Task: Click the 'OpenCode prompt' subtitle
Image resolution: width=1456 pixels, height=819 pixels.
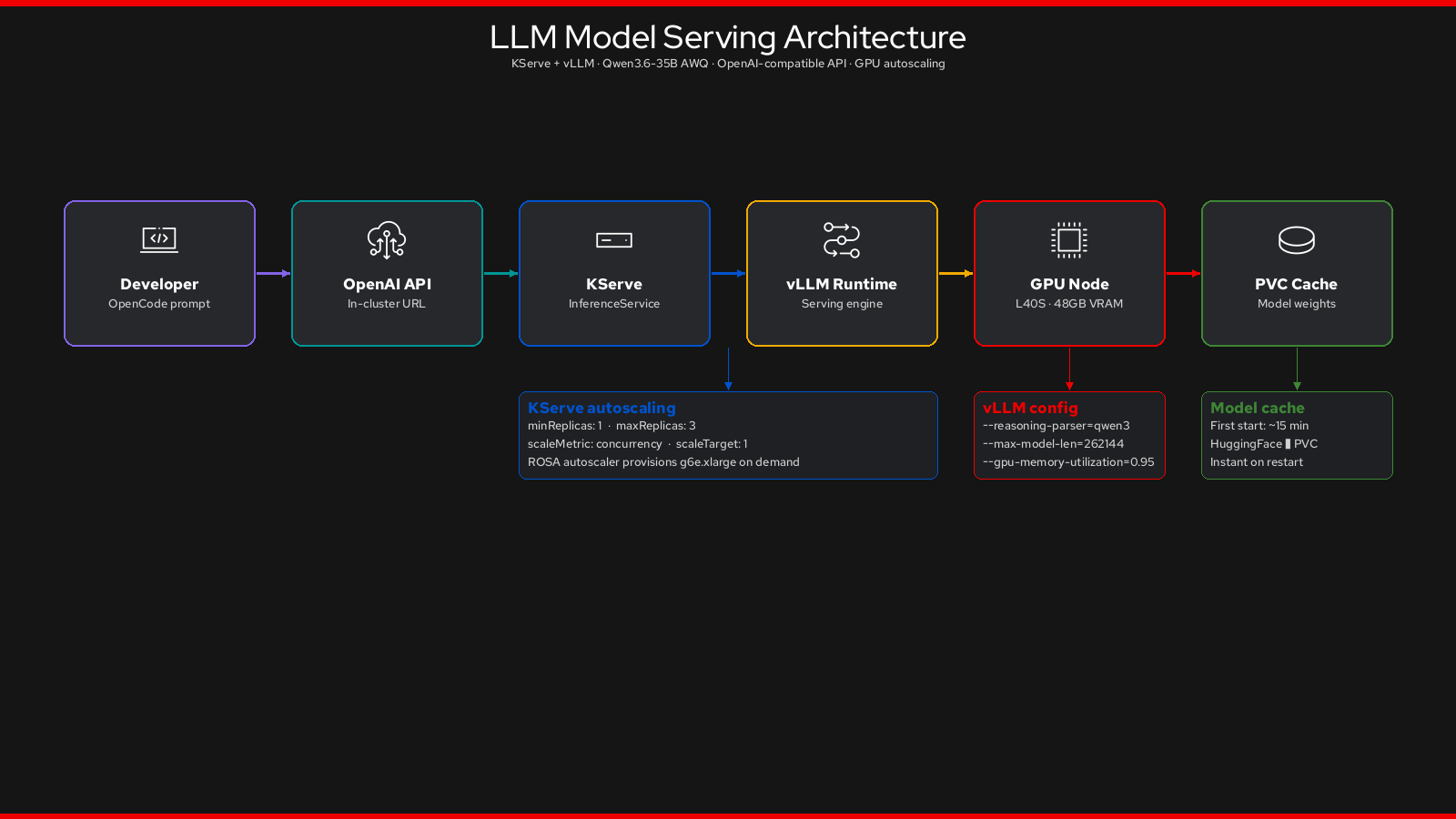Action: (159, 304)
